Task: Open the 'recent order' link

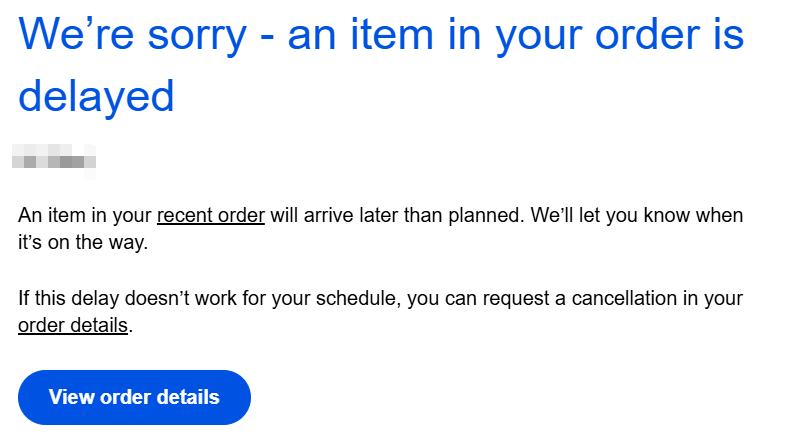Action: click(211, 216)
